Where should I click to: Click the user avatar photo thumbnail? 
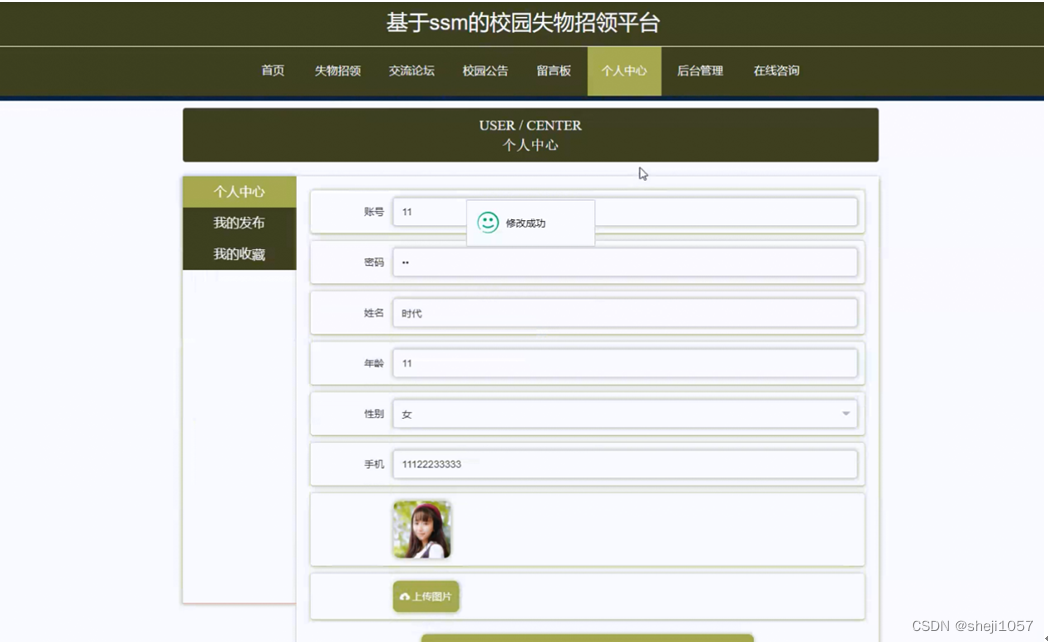tap(422, 529)
